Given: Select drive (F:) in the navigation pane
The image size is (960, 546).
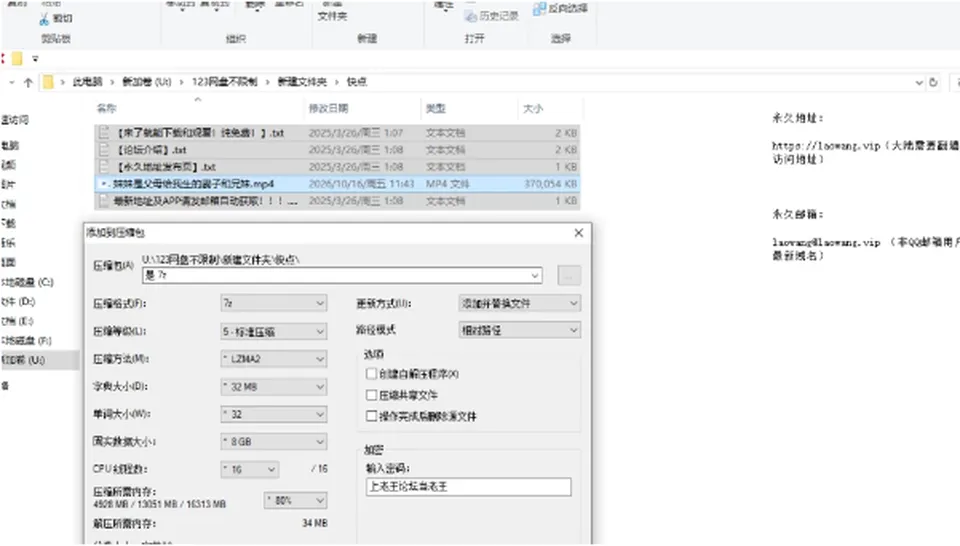Looking at the screenshot, I should tap(26, 340).
